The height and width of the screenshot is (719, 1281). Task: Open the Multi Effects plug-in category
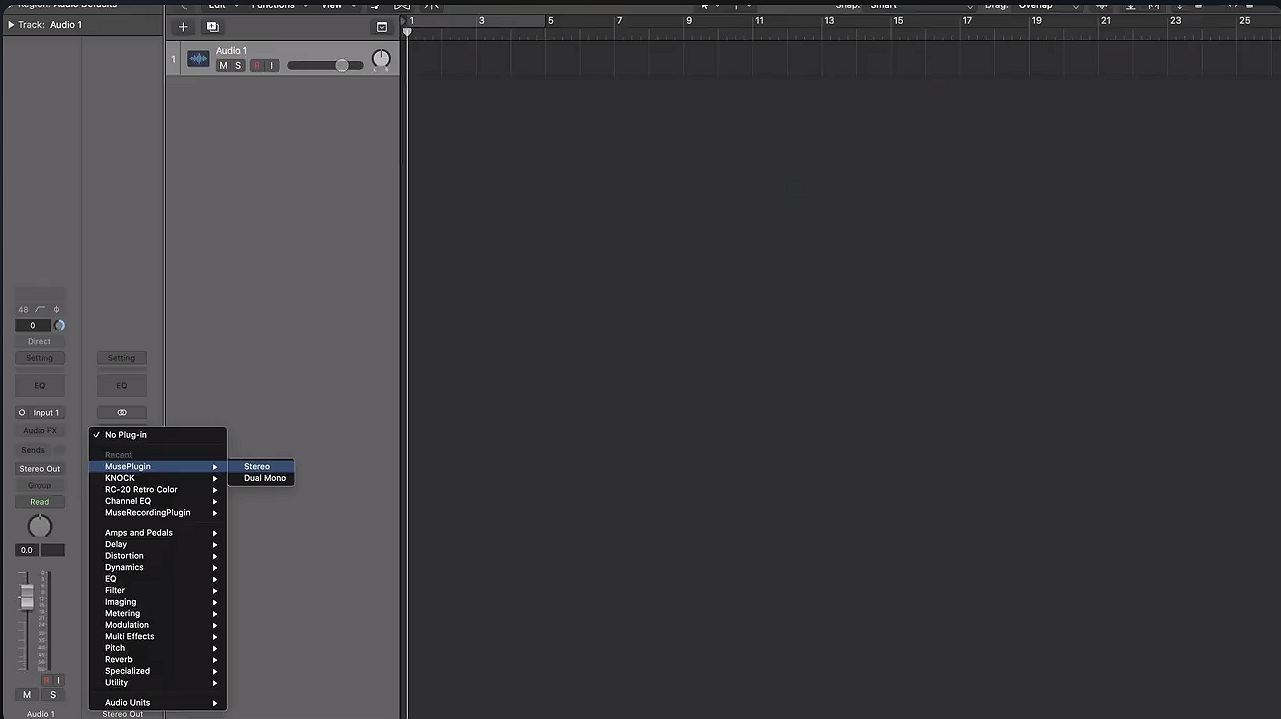click(x=158, y=637)
